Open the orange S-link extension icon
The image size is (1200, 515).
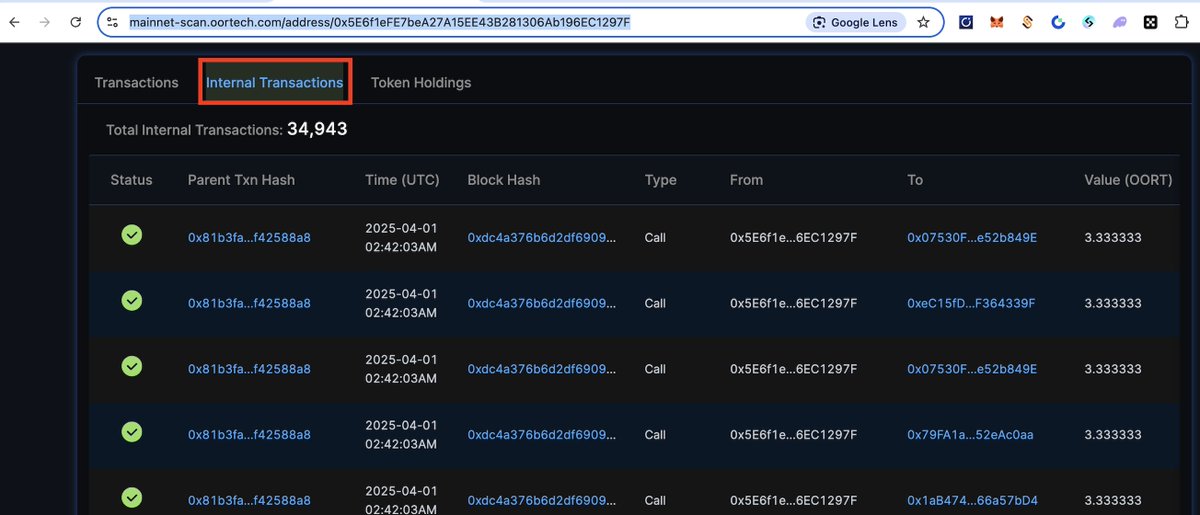pos(1027,22)
